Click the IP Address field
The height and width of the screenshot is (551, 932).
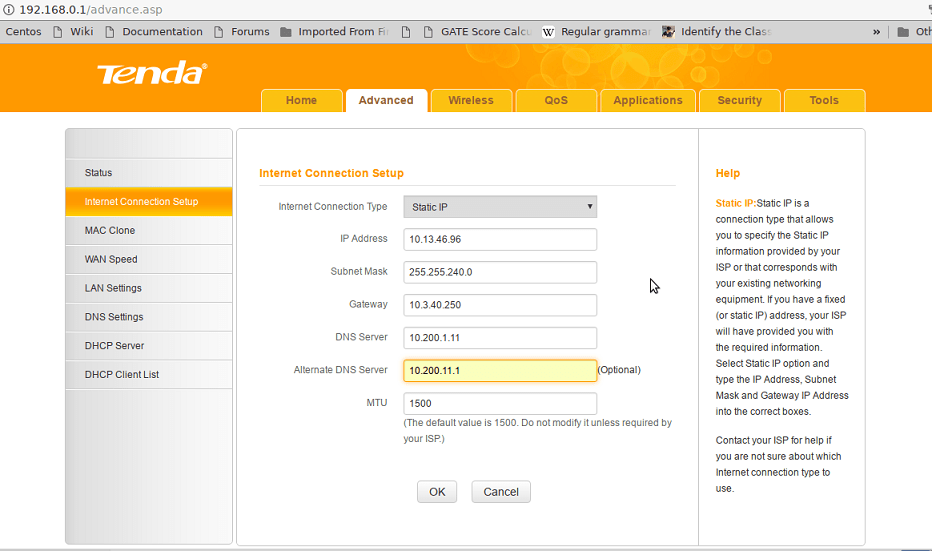click(500, 240)
